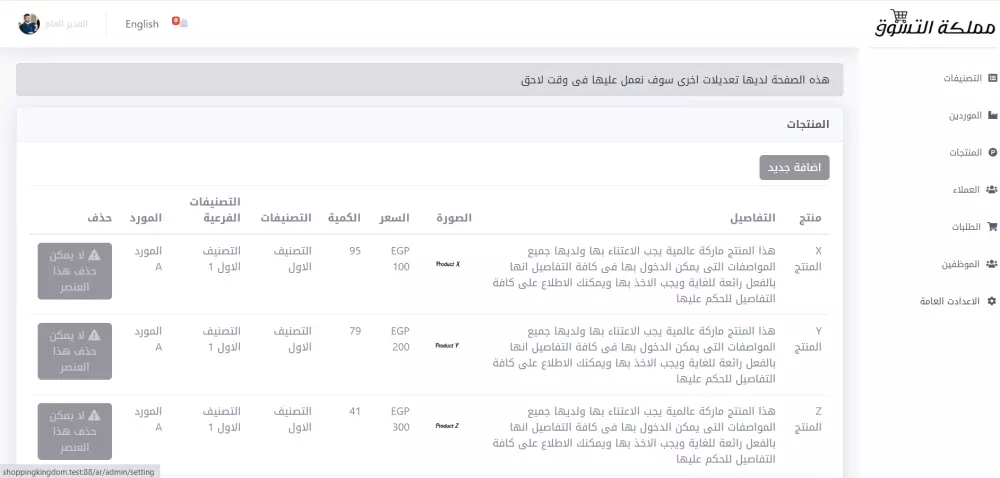Image resolution: width=1000 pixels, height=478 pixels.
Task: Click the المنتجات card heading
Action: pyautogui.click(x=808, y=124)
